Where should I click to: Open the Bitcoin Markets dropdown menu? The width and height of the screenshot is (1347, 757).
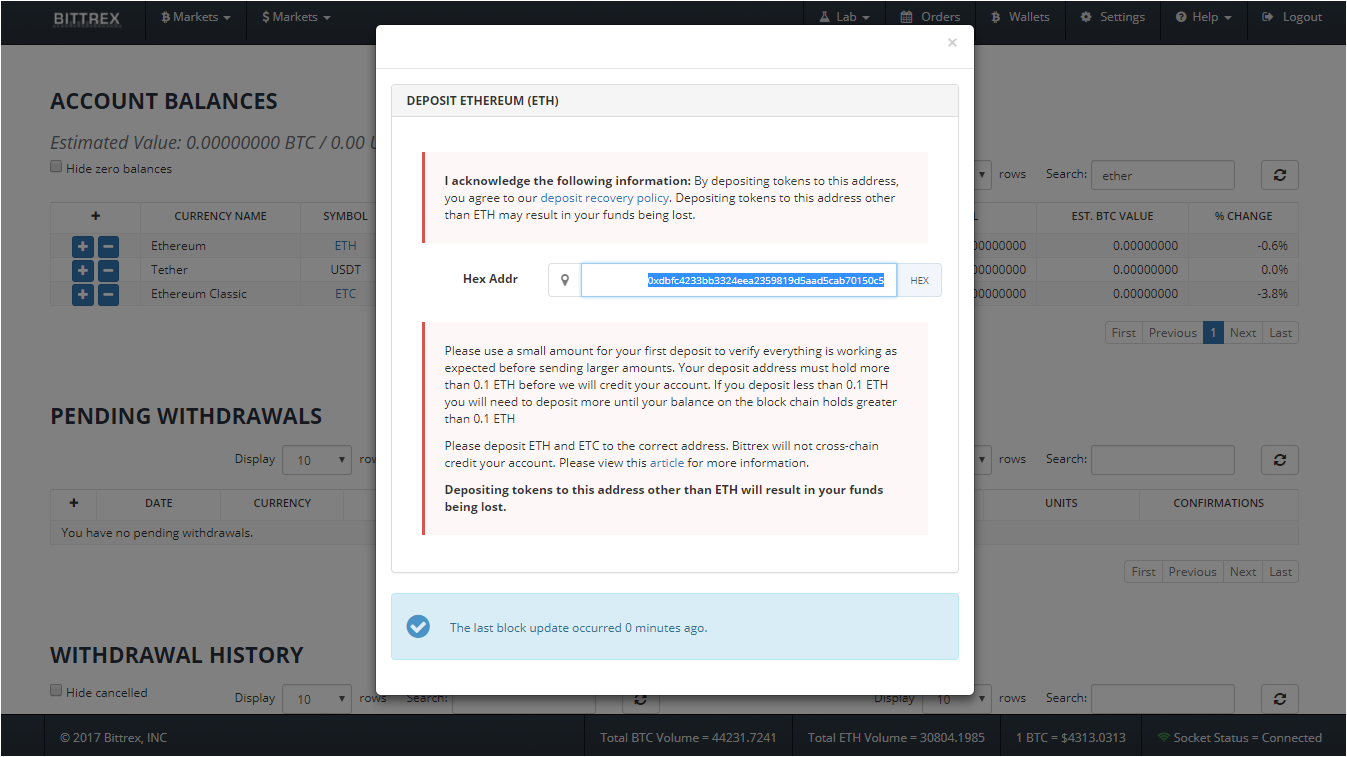[x=195, y=17]
